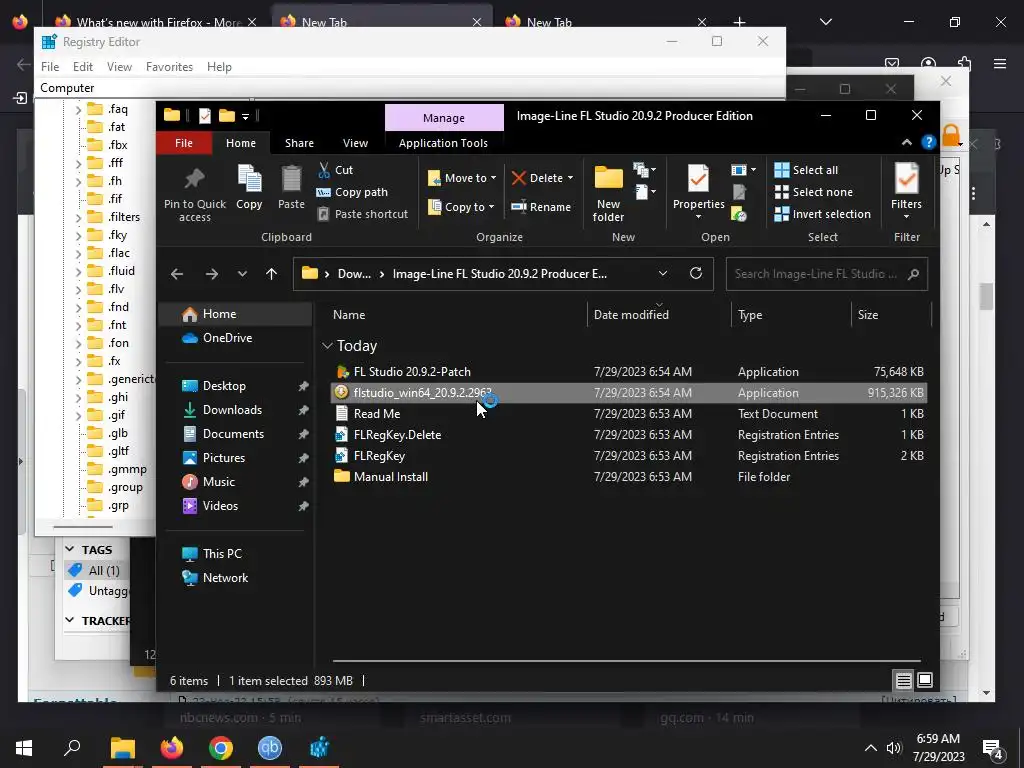Viewport: 1024px width, 768px height.
Task: Open qBittorrent from the taskbar
Action: point(270,748)
